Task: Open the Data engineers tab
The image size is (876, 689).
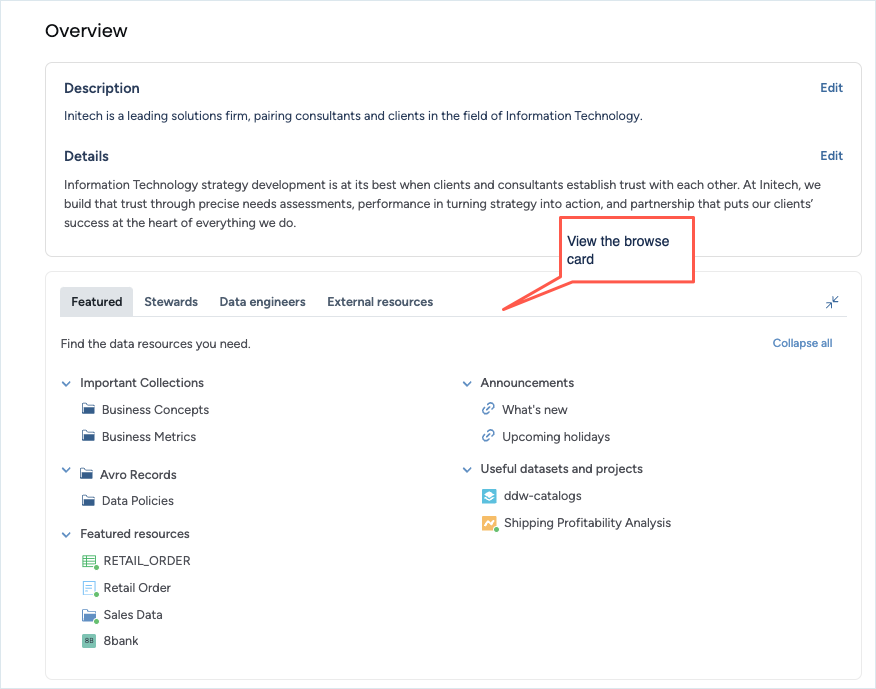Action: (x=262, y=302)
